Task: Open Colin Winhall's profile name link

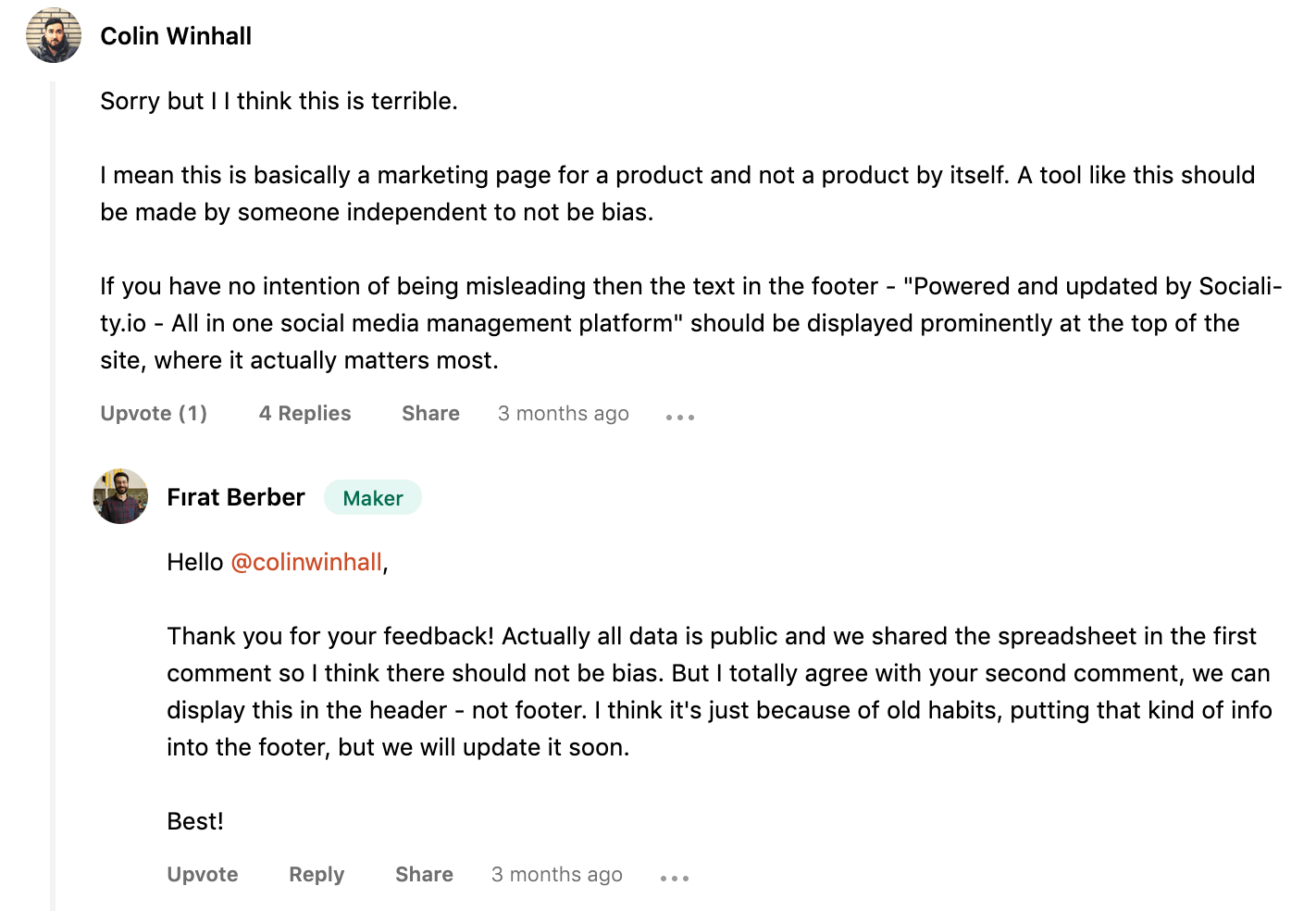Action: [x=176, y=36]
